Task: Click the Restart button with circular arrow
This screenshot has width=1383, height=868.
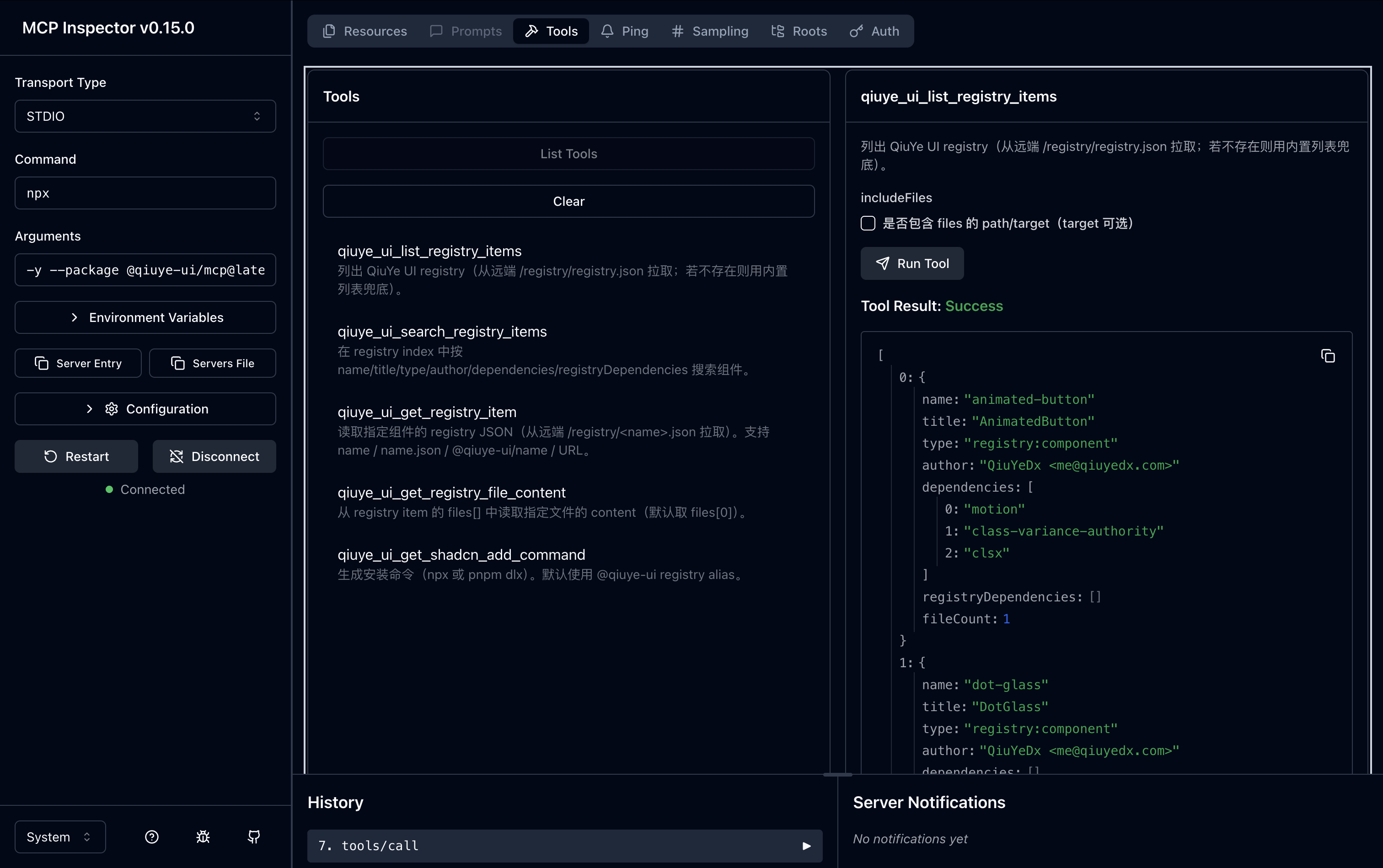Action: [76, 456]
